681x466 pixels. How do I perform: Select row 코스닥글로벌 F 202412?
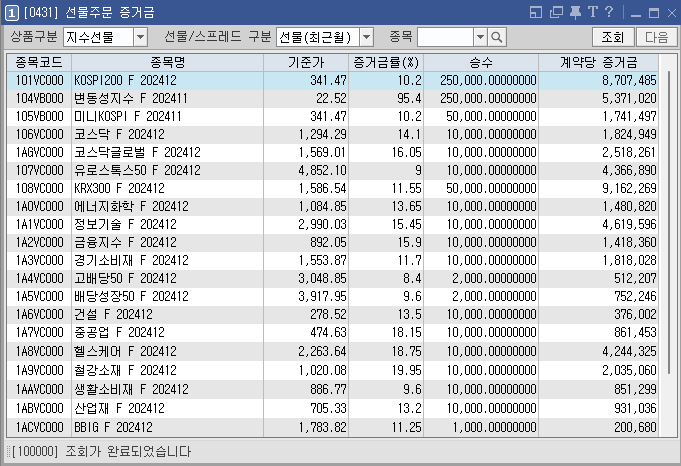333,152
